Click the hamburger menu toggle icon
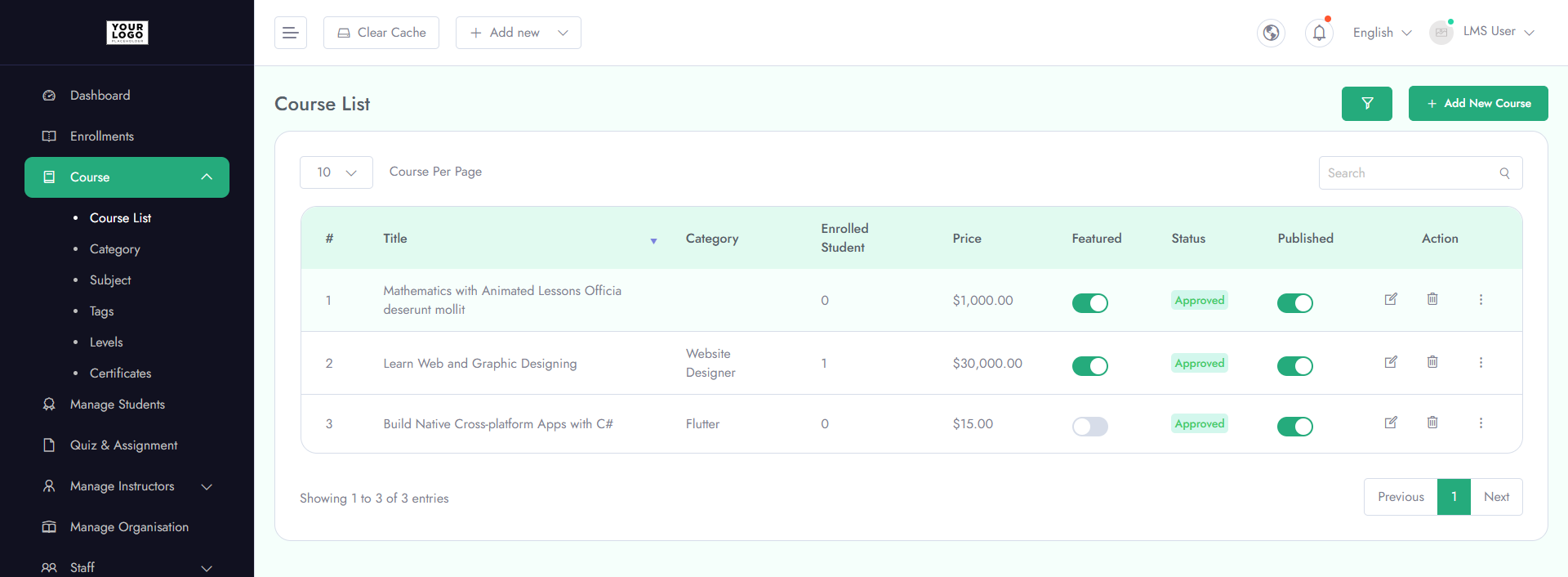The image size is (1568, 577). 290,33
